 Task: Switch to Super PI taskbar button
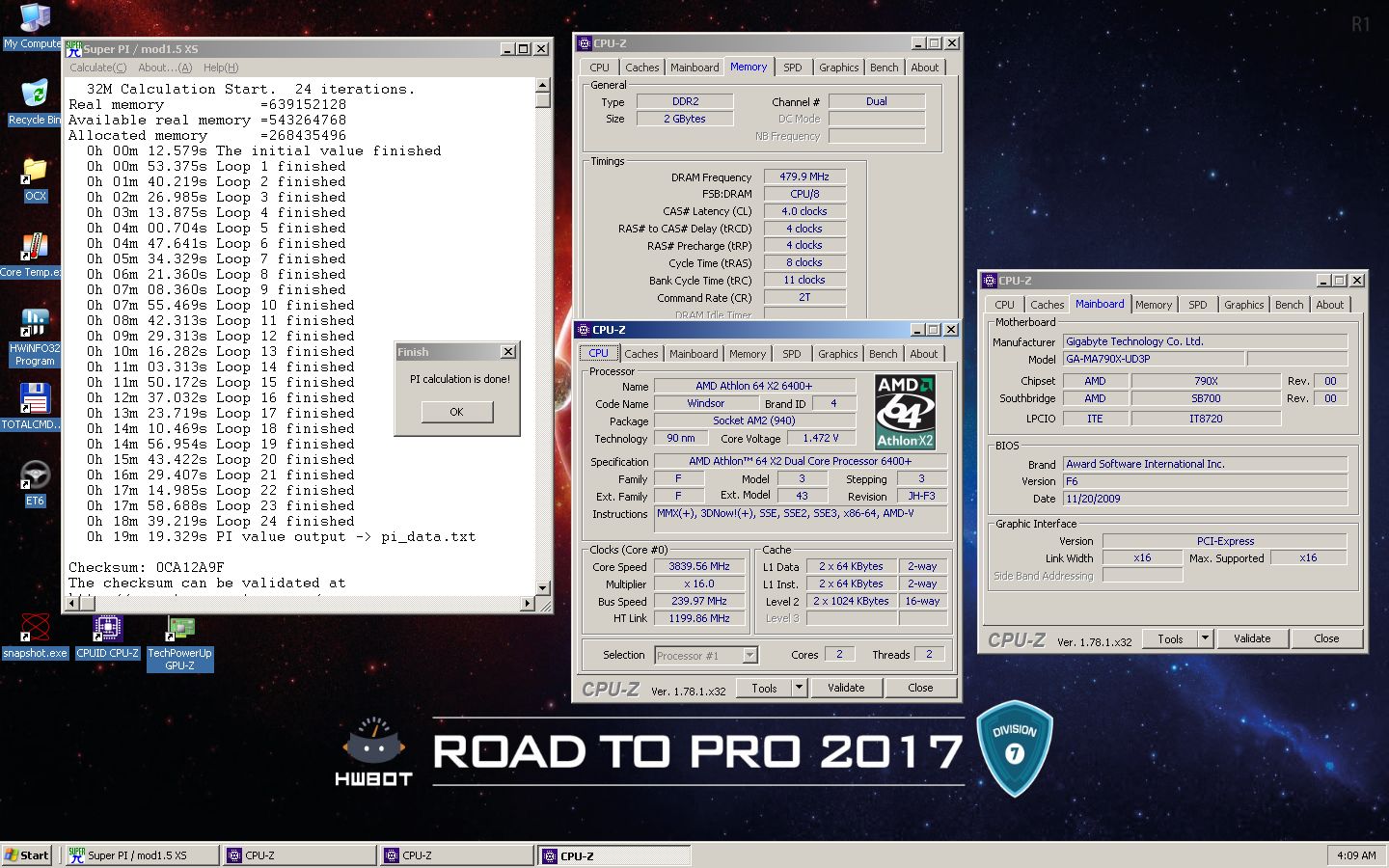143,855
